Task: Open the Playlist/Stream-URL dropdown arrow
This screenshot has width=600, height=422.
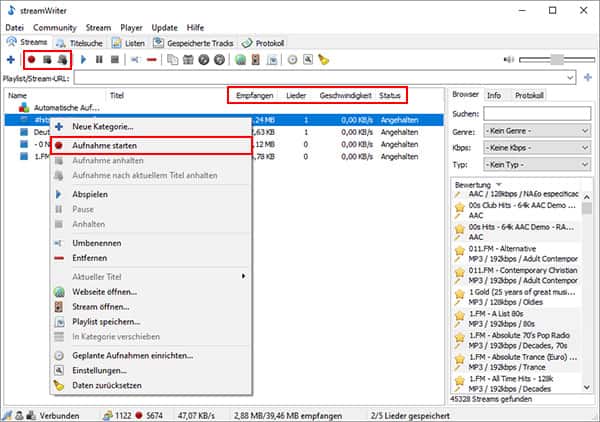Action: [x=570, y=78]
